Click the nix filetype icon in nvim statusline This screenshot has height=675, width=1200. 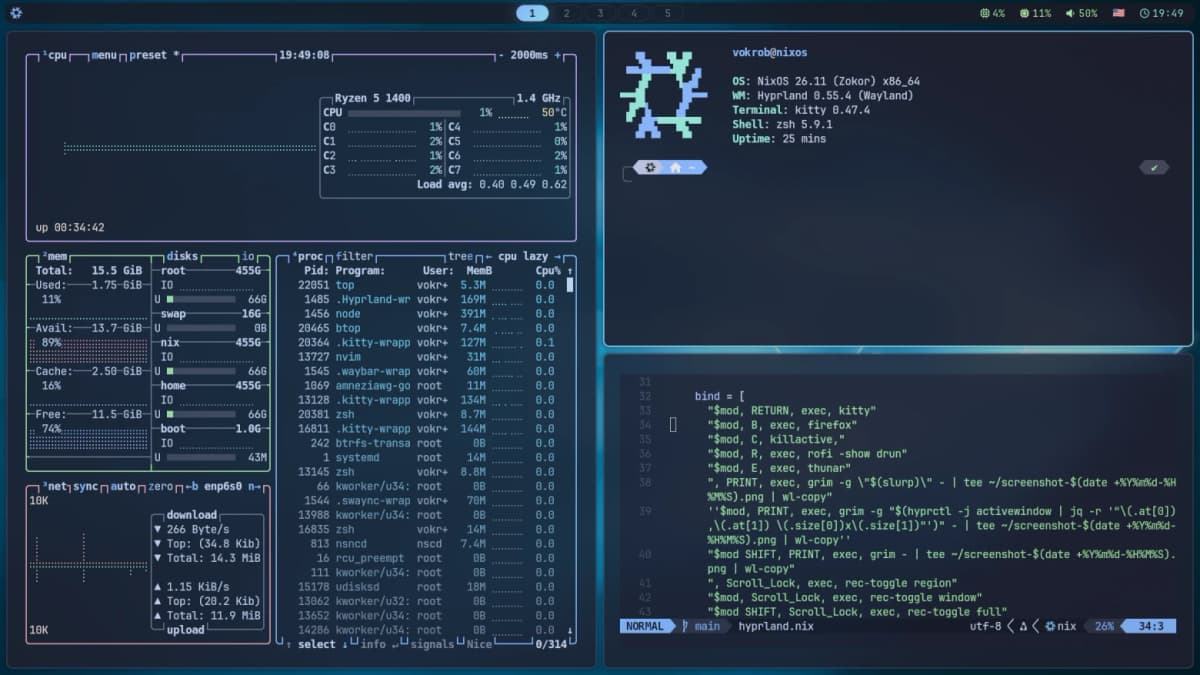[x=1050, y=626]
